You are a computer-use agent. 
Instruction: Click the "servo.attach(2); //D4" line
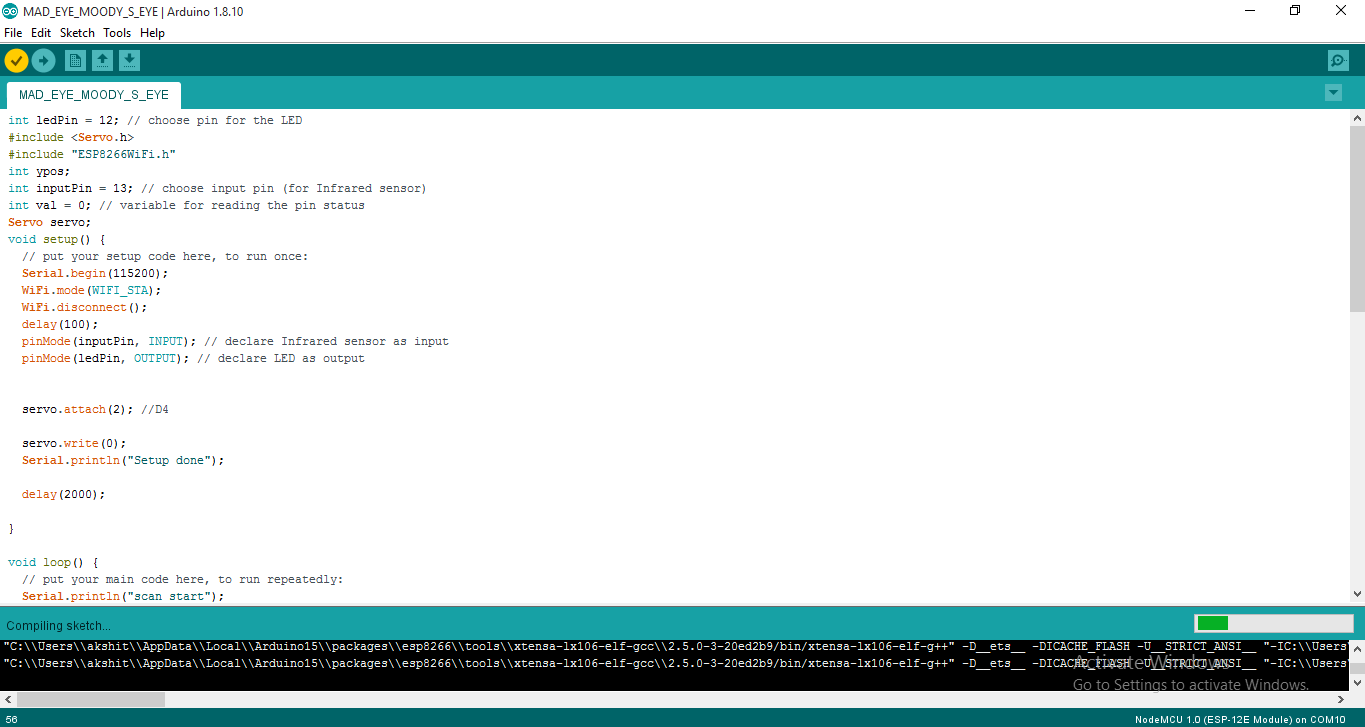click(x=95, y=409)
